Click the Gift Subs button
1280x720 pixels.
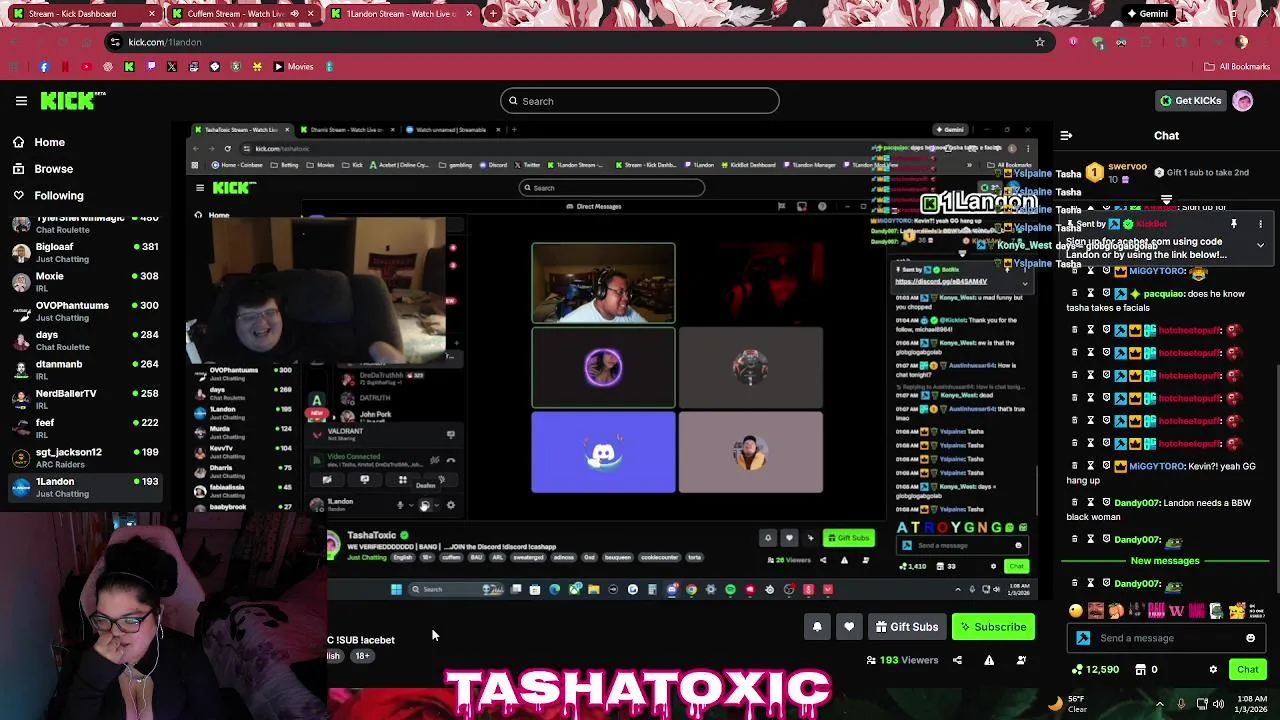tap(907, 627)
